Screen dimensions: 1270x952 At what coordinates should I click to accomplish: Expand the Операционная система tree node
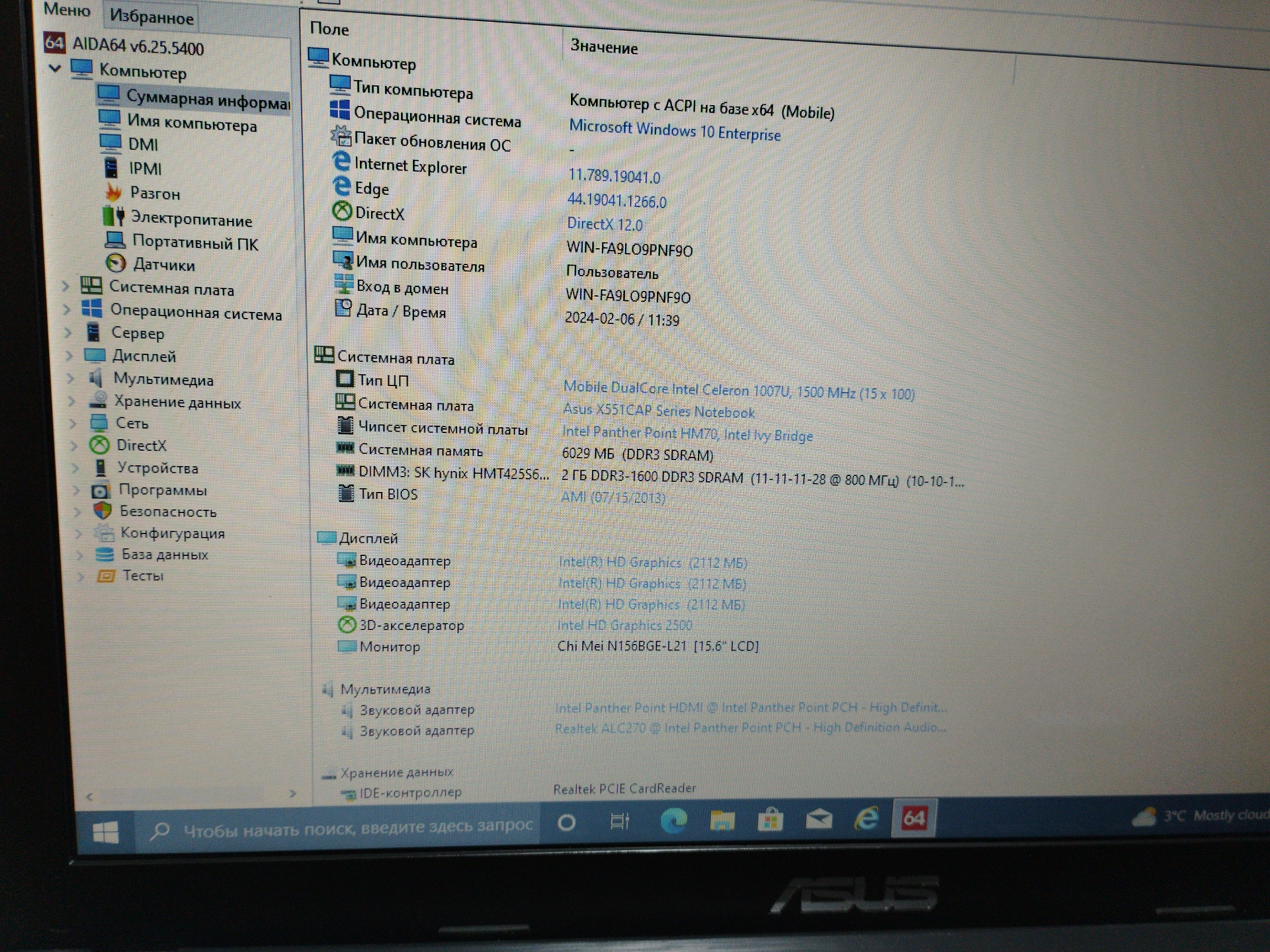pos(66,309)
